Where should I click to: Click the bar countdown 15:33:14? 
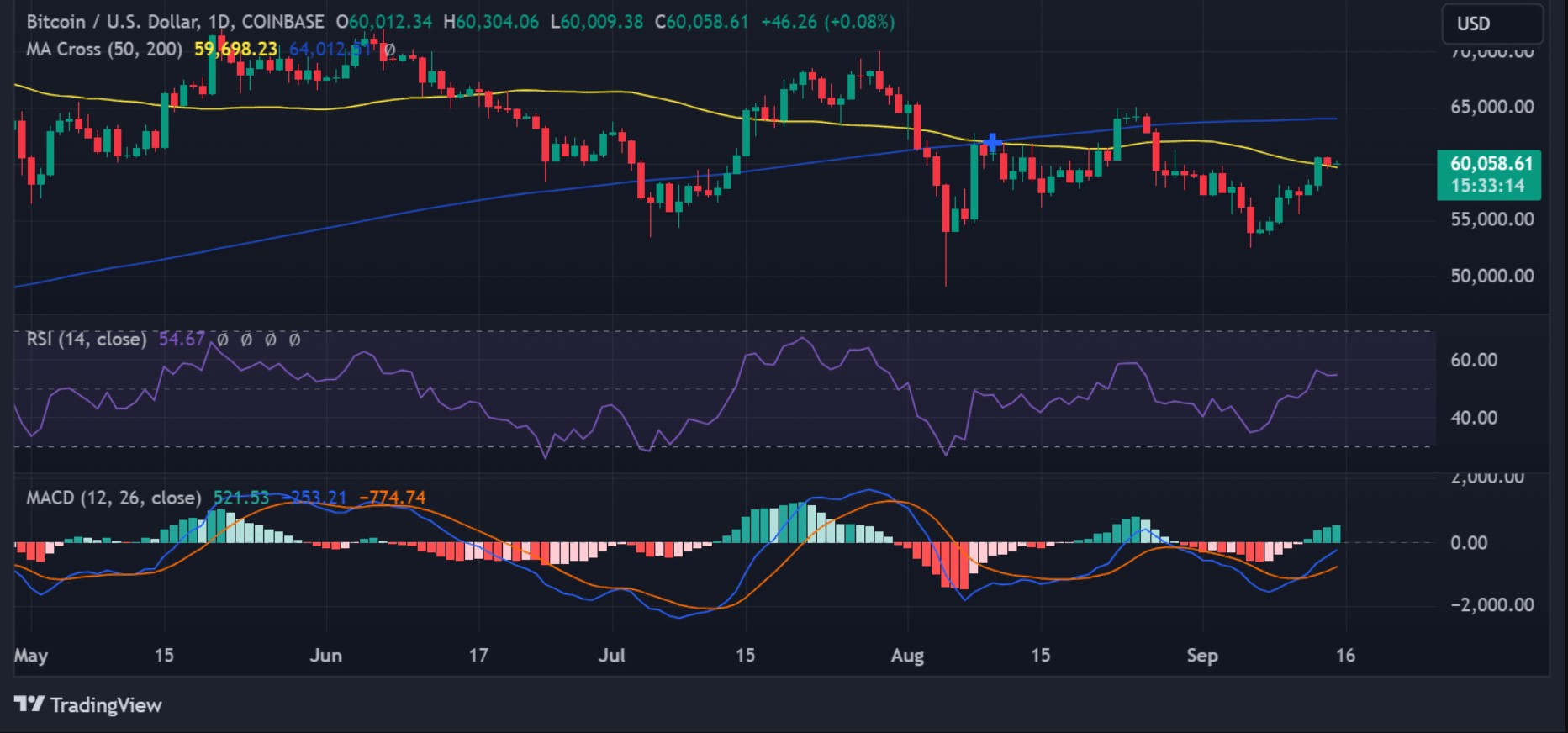pos(1488,186)
